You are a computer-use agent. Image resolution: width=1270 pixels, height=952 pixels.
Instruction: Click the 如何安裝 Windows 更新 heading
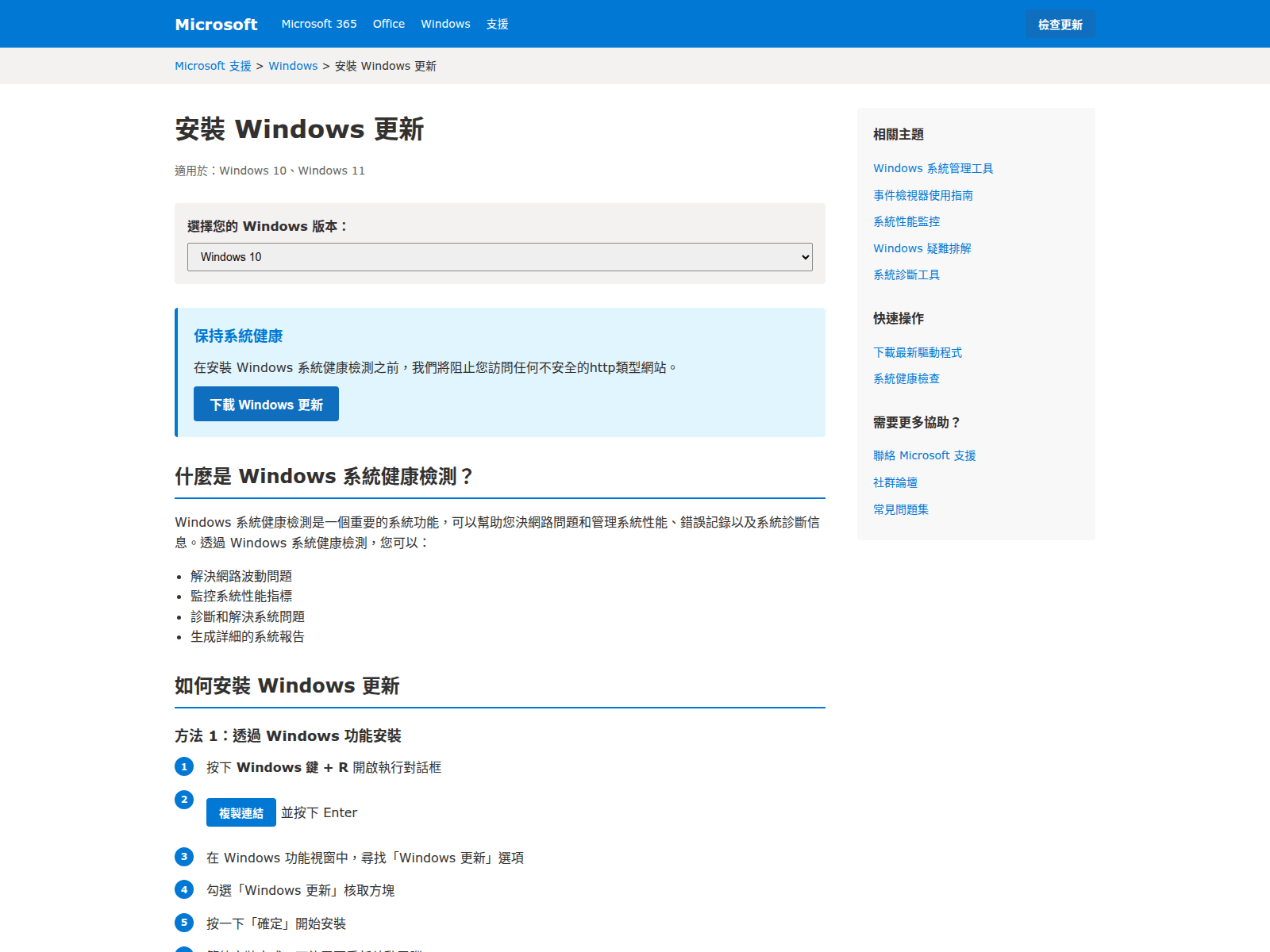[287, 685]
